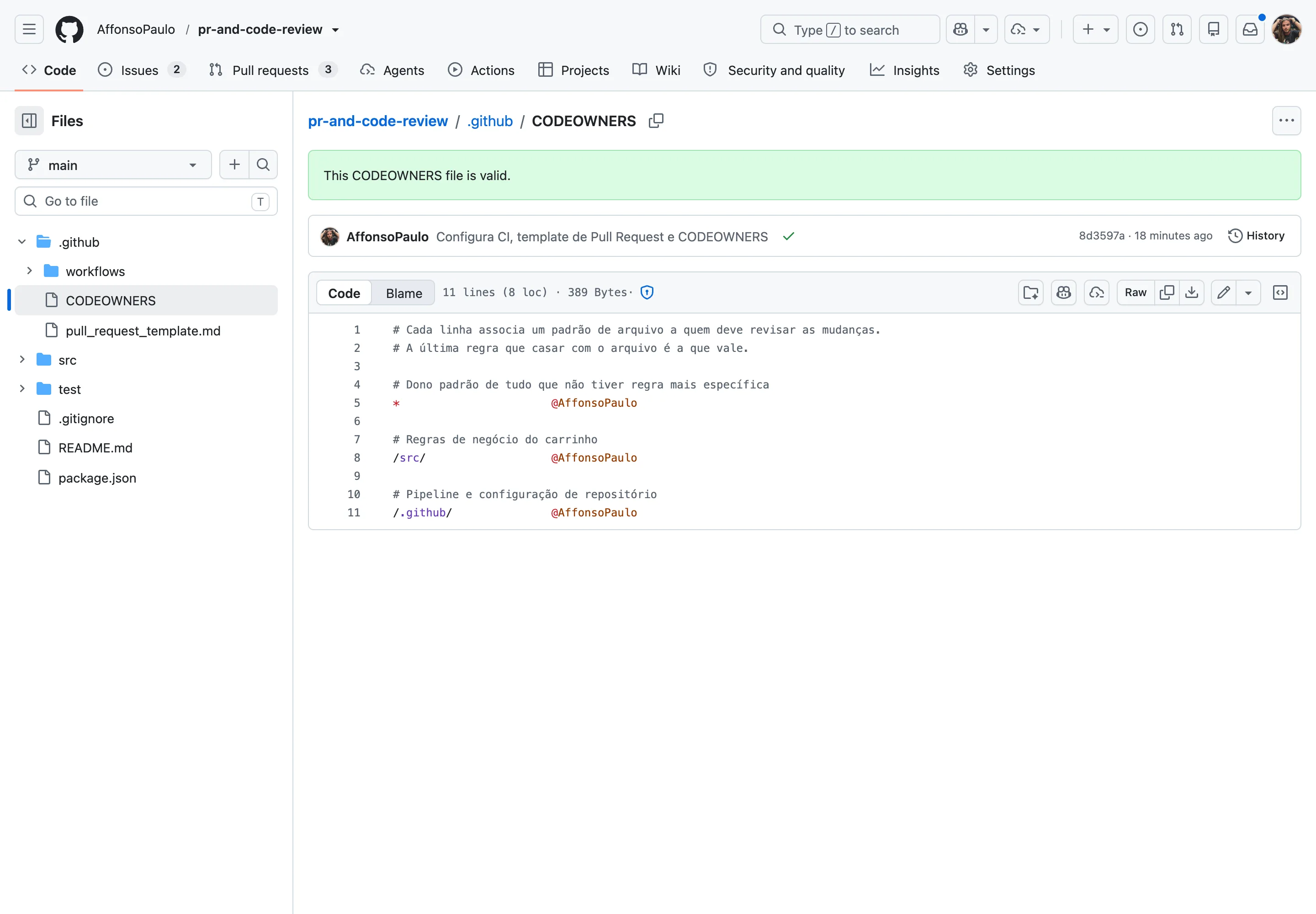Screen dimensions: 1316x914
Task: Open Copilot chat icon in header
Action: click(x=960, y=29)
